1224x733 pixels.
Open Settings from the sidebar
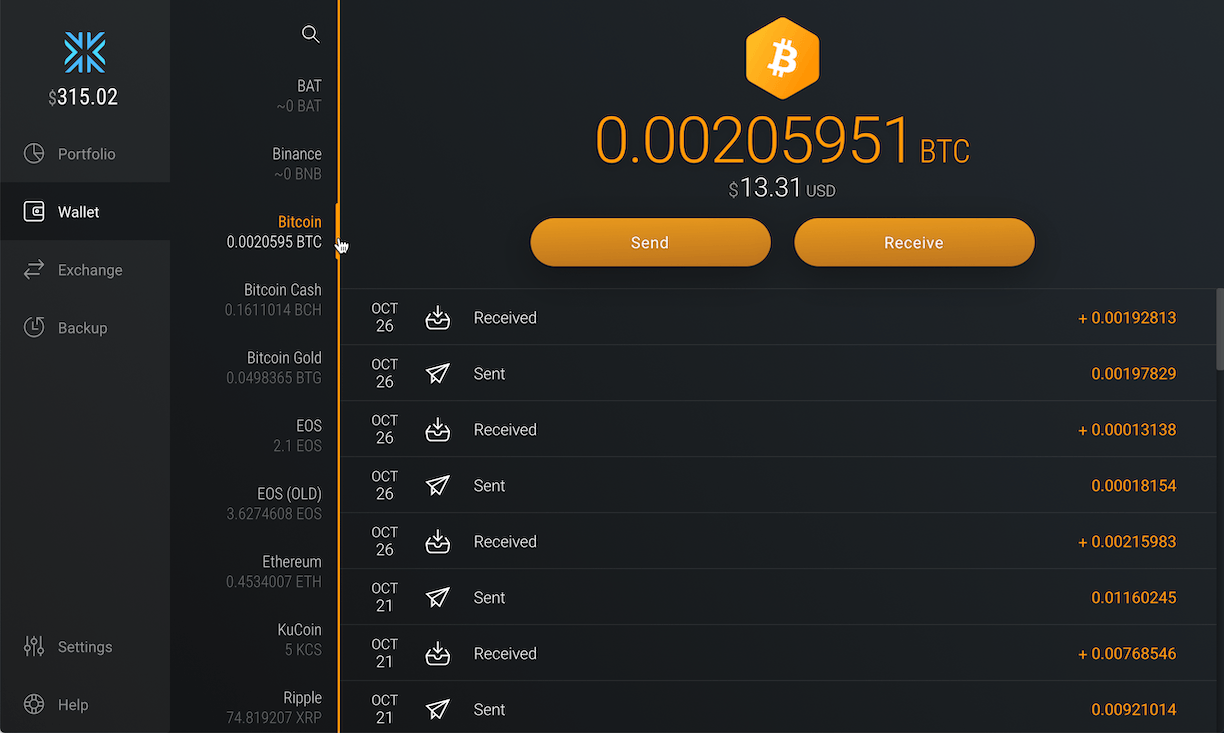(x=85, y=646)
